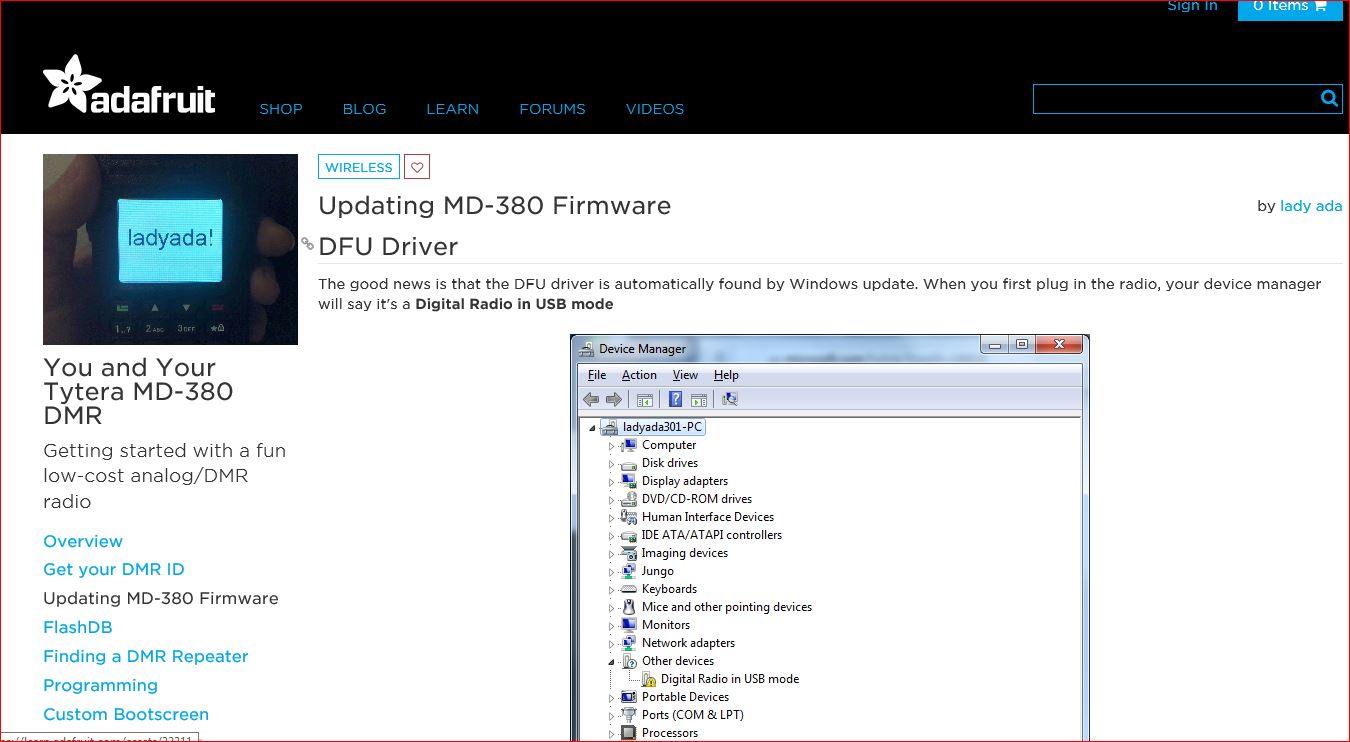The width and height of the screenshot is (1350, 742).
Task: Go to the Overview page
Action: (83, 541)
